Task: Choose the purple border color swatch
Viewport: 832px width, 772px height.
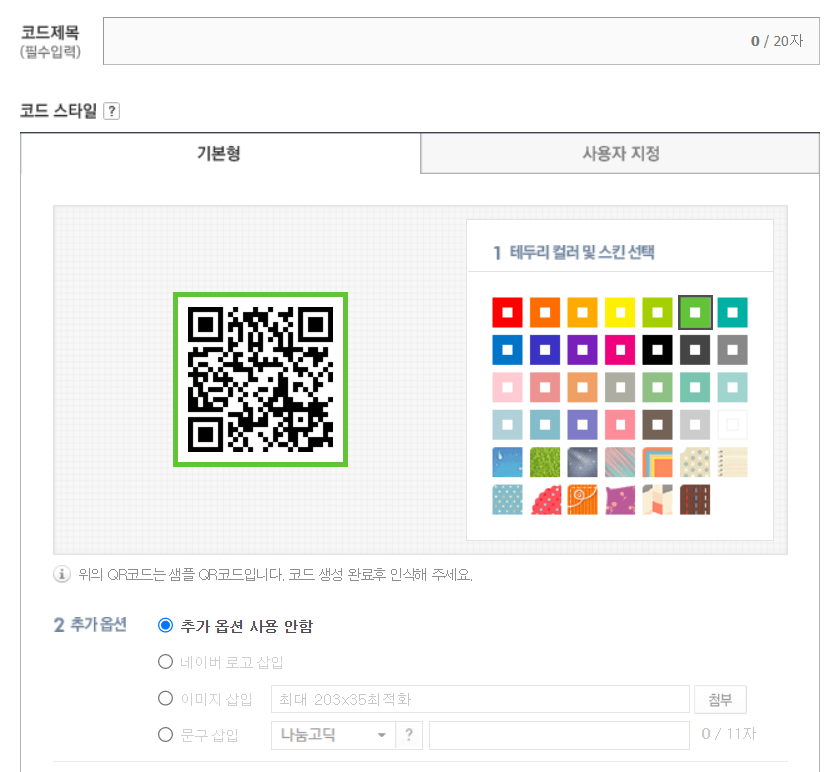Action: [582, 350]
